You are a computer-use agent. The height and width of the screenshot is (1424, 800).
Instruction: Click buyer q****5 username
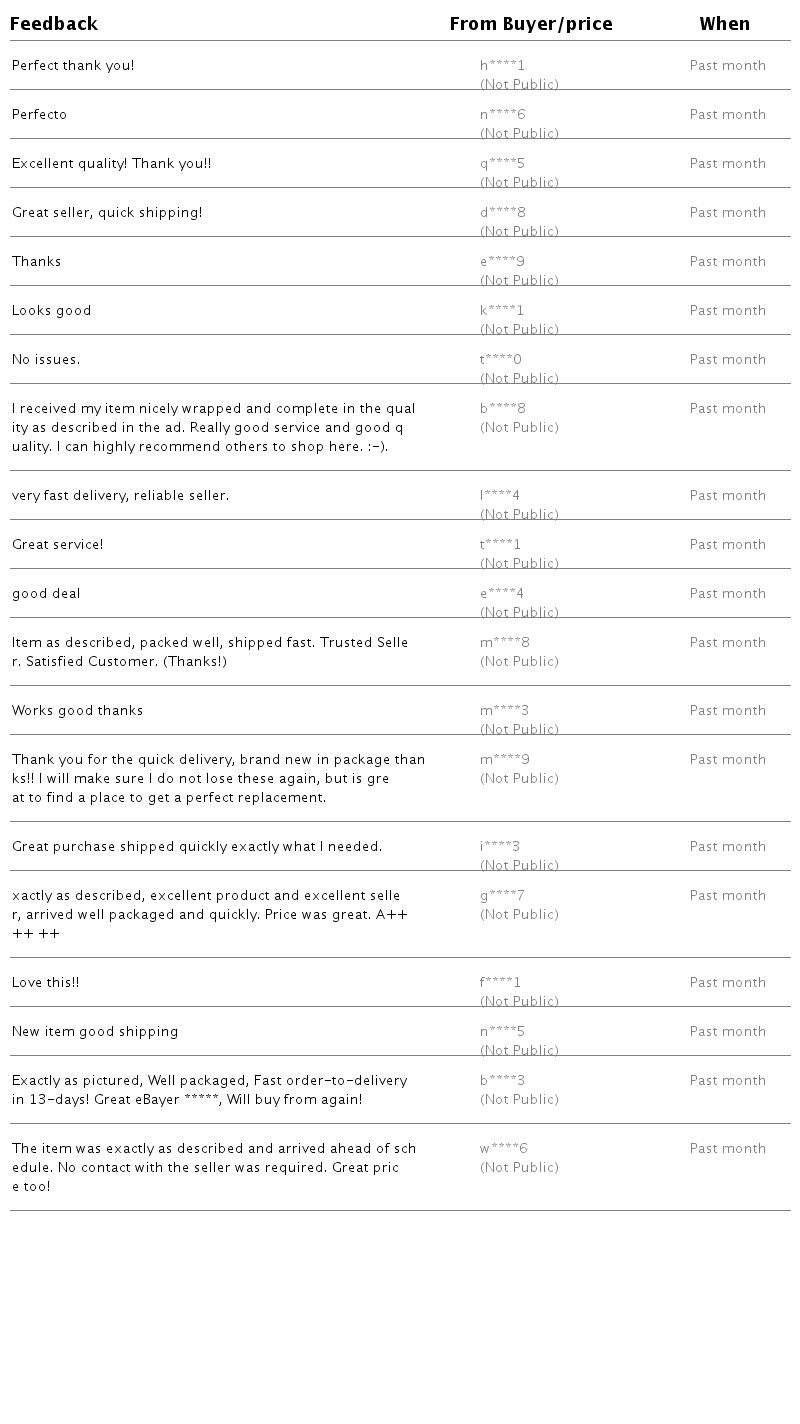click(502, 164)
